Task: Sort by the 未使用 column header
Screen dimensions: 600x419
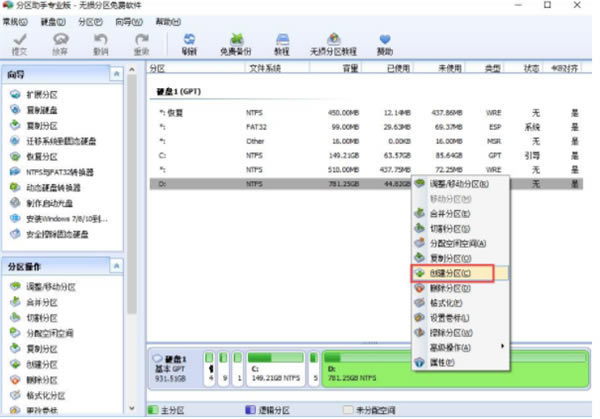Action: coord(440,68)
